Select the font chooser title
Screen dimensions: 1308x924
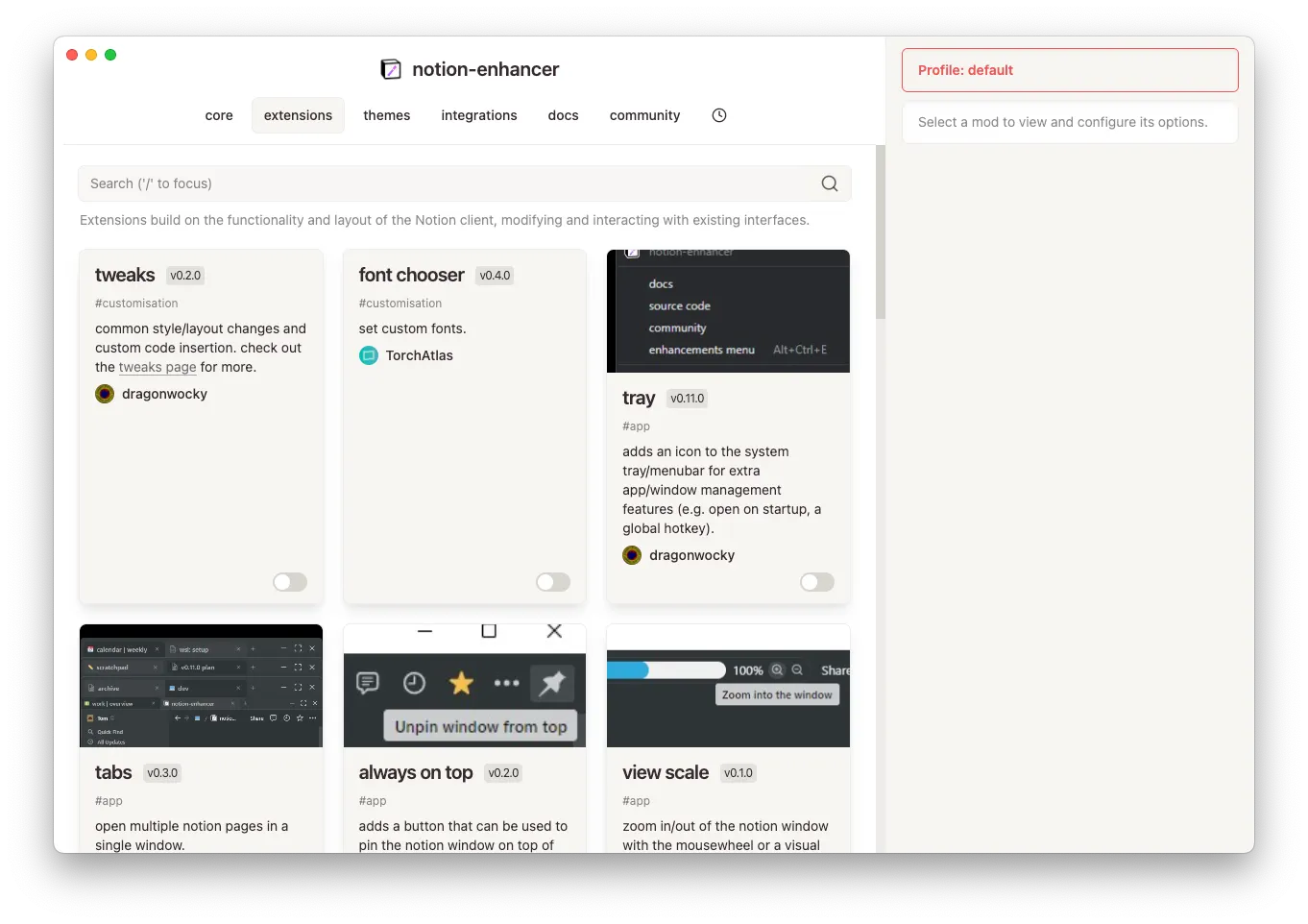coord(412,275)
